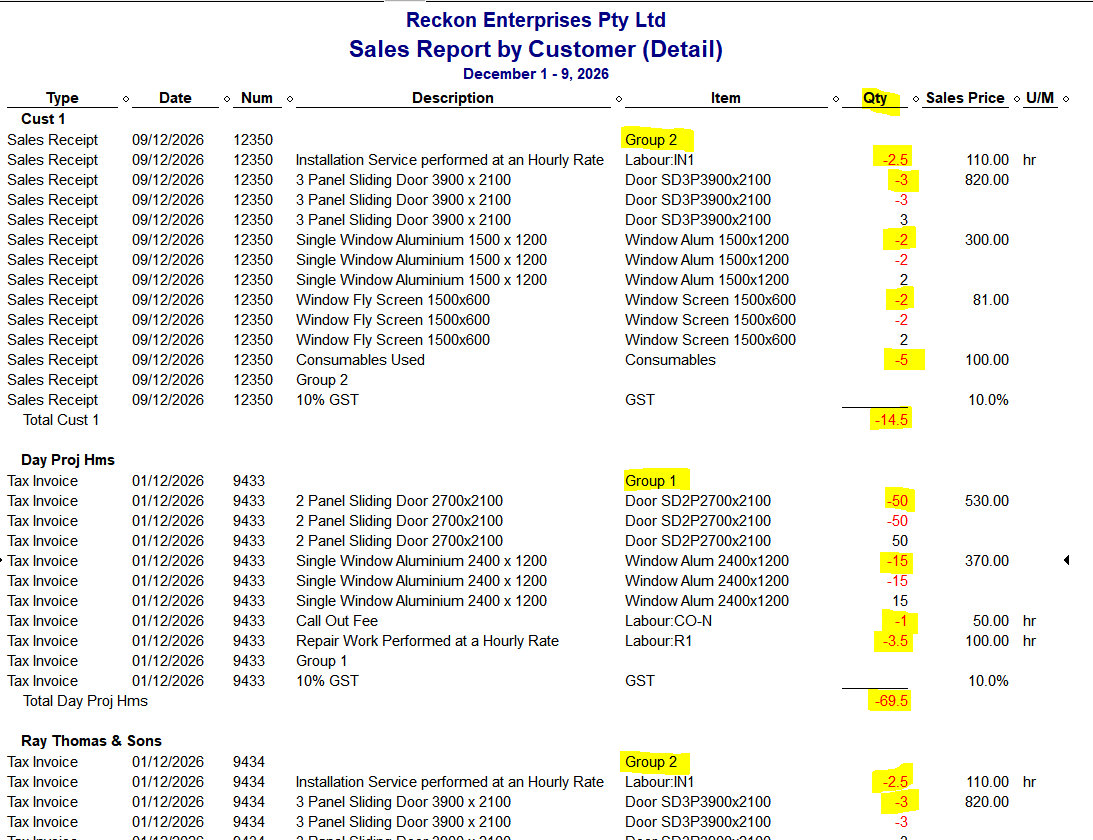Viewport: 1093px width, 840px height.
Task: Click the -69.5 total quantity for Day Proj Hms
Action: coord(891,701)
